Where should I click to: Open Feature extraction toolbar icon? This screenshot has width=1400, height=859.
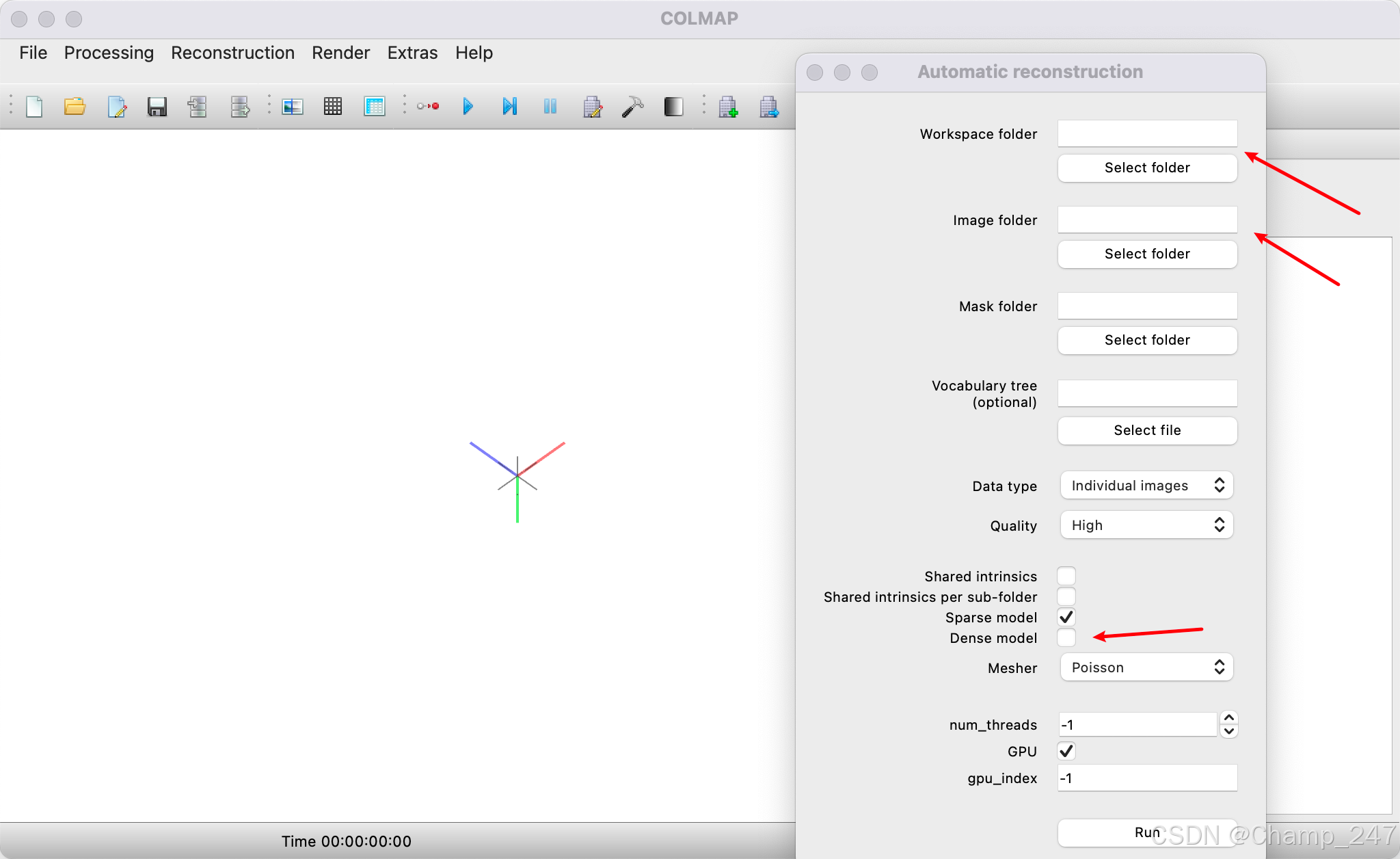coord(293,107)
